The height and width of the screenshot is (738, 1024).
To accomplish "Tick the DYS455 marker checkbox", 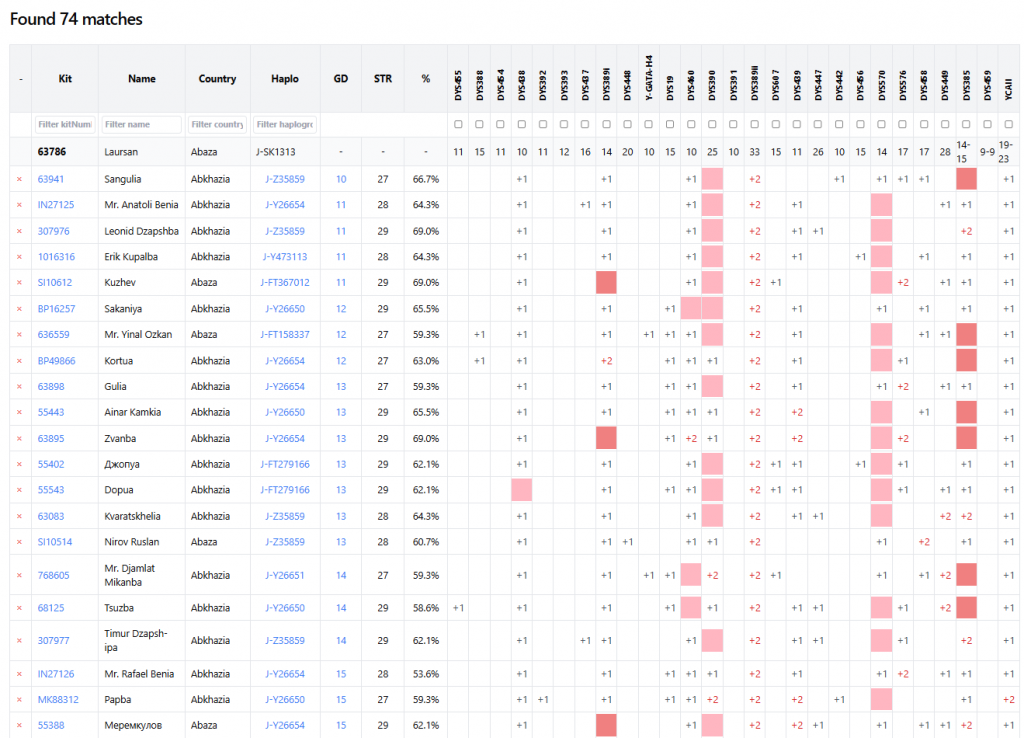I will [x=458, y=125].
